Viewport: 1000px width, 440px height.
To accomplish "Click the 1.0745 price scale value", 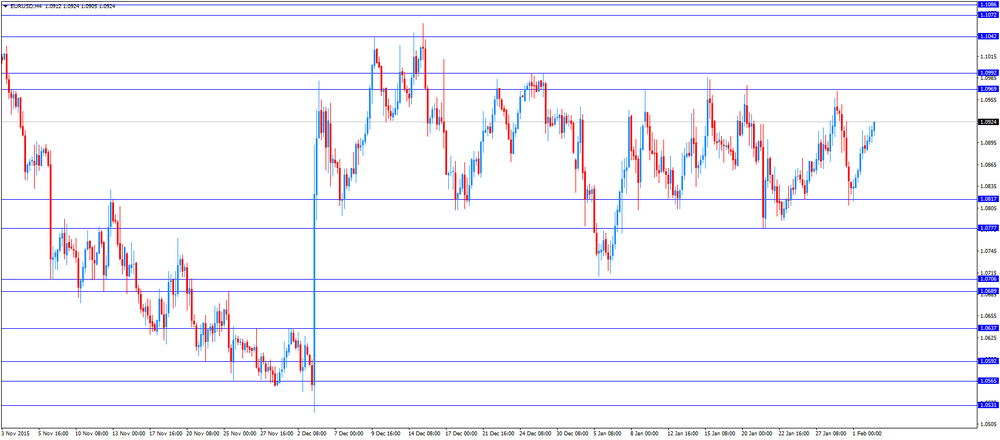I will pyautogui.click(x=987, y=251).
